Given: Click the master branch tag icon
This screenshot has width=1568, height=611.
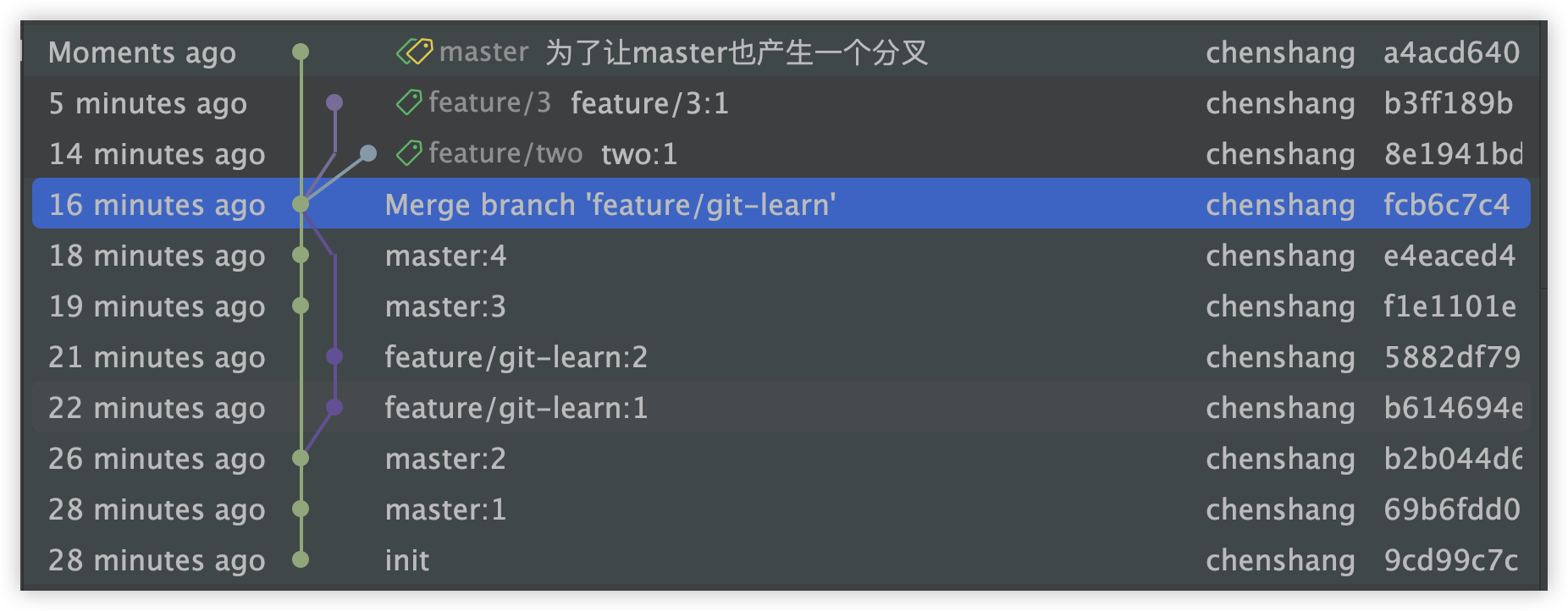Looking at the screenshot, I should pos(414,52).
